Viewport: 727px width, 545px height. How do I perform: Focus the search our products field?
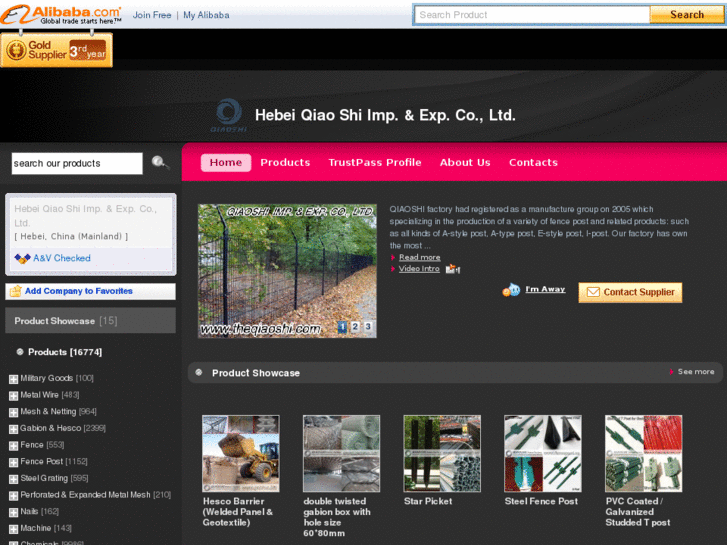(77, 163)
